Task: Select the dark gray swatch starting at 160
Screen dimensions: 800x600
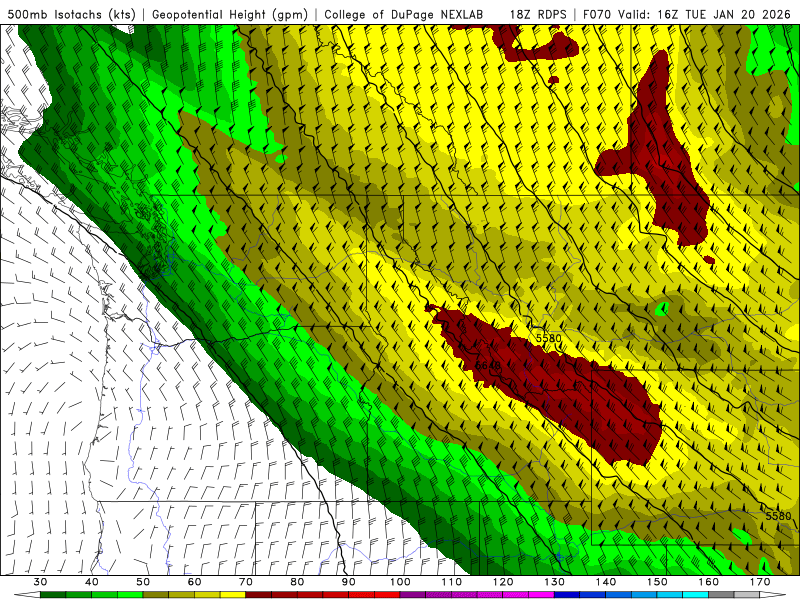Action: coord(721,594)
